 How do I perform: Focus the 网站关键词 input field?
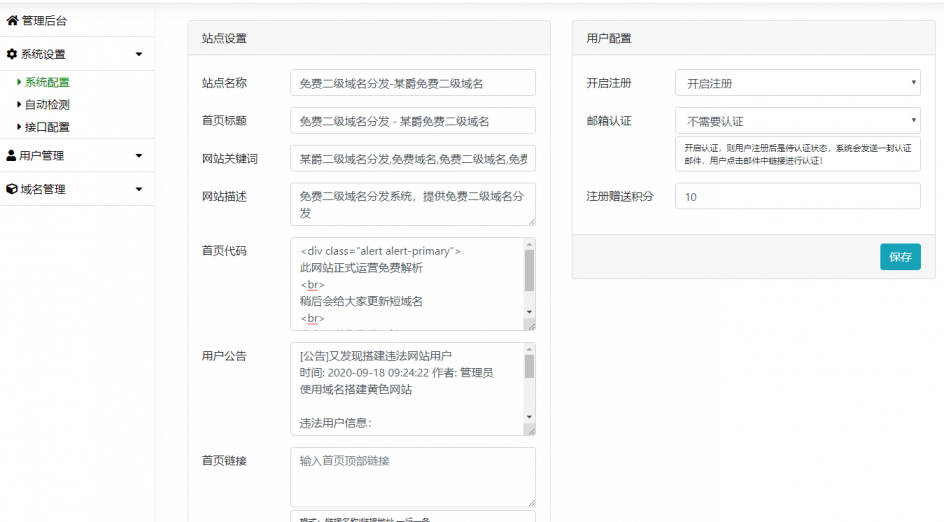[x=413, y=158]
